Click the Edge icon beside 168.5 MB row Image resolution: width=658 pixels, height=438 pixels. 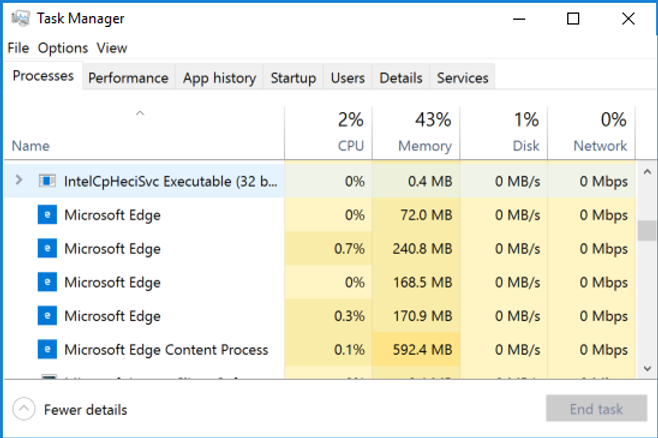[x=47, y=282]
